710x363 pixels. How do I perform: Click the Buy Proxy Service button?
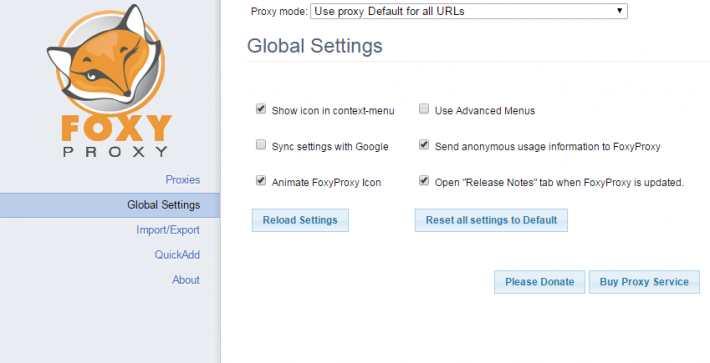644,282
